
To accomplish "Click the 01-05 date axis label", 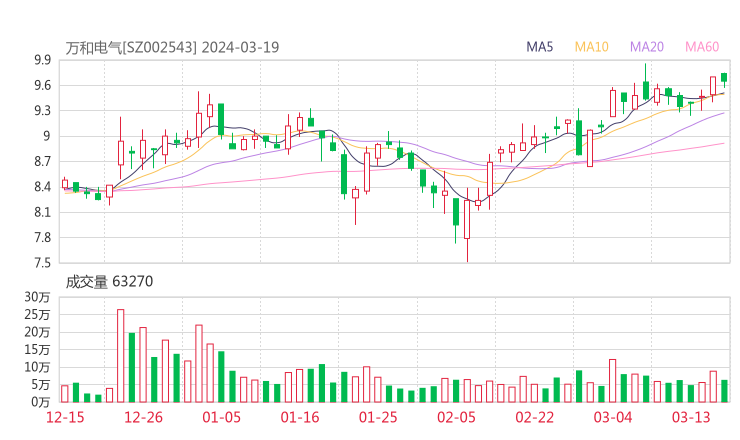I will [x=221, y=417].
